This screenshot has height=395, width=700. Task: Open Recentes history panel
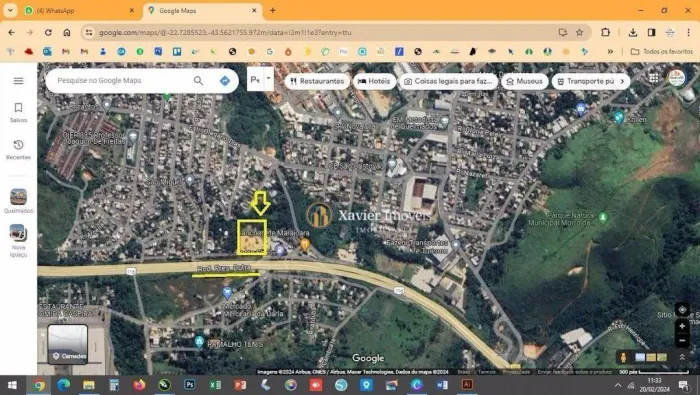click(x=18, y=150)
